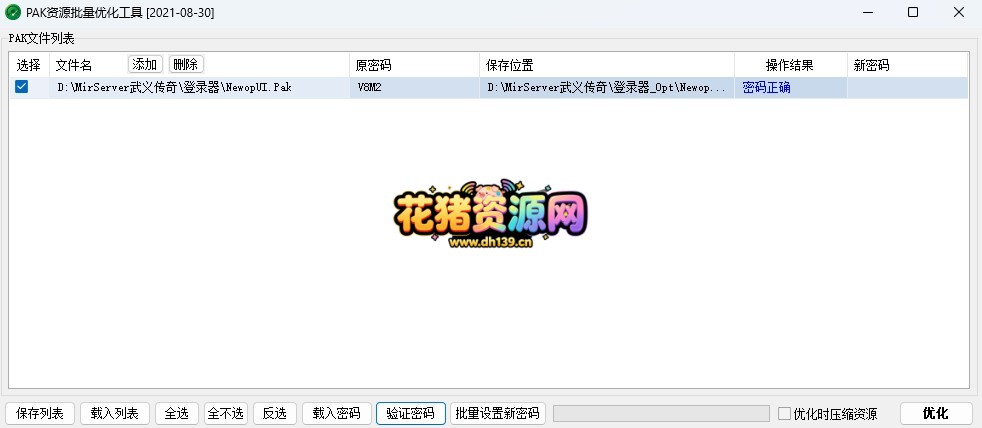982x428 pixels.
Task: Click the 保存列表 button
Action: 40,414
